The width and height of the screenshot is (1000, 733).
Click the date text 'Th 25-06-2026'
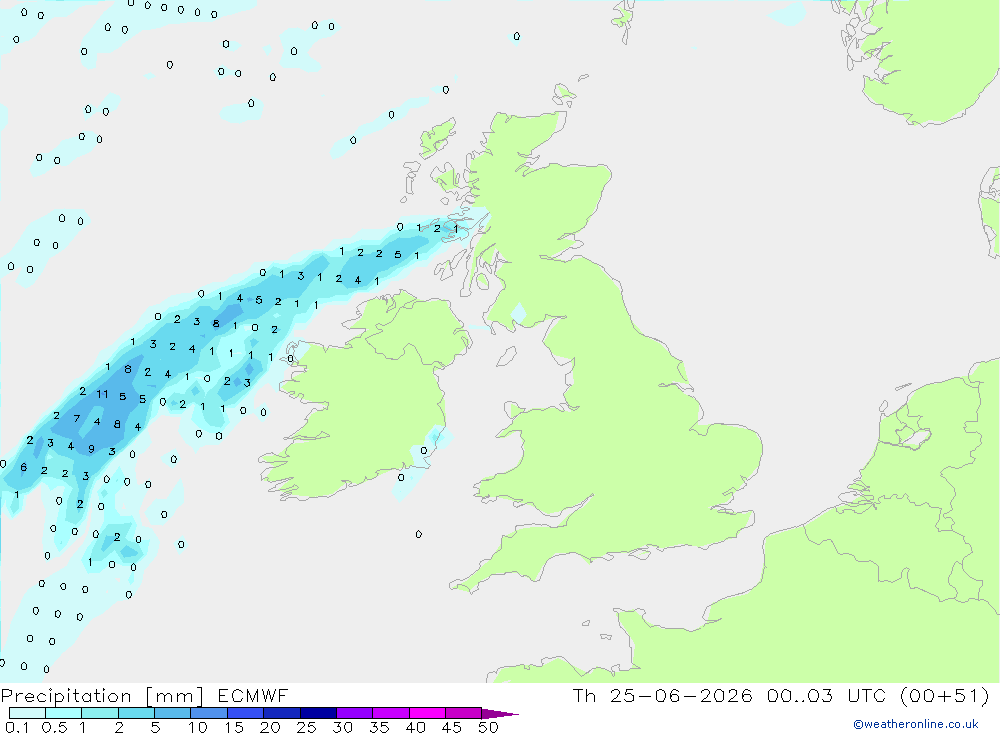coord(662,695)
